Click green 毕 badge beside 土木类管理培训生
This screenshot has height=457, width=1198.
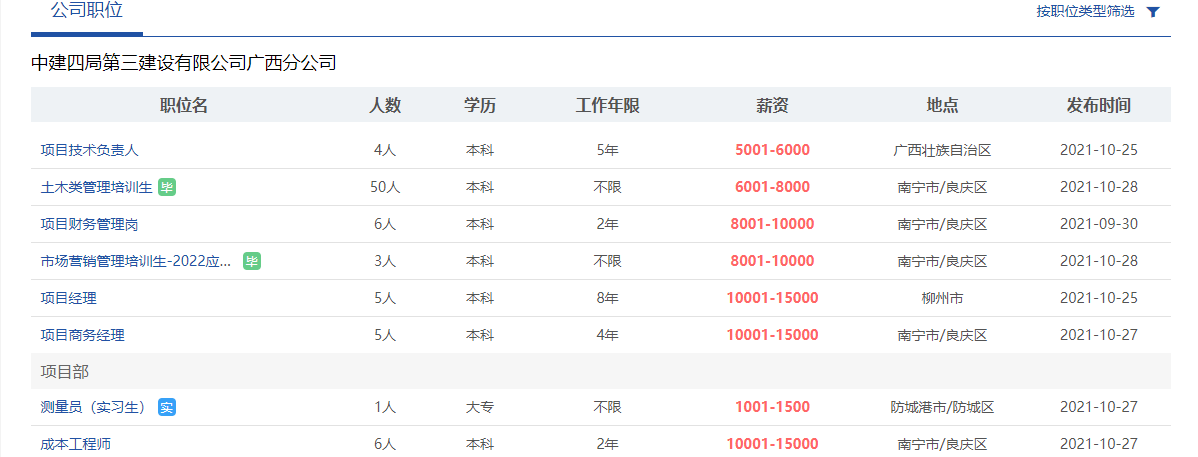click(x=167, y=187)
